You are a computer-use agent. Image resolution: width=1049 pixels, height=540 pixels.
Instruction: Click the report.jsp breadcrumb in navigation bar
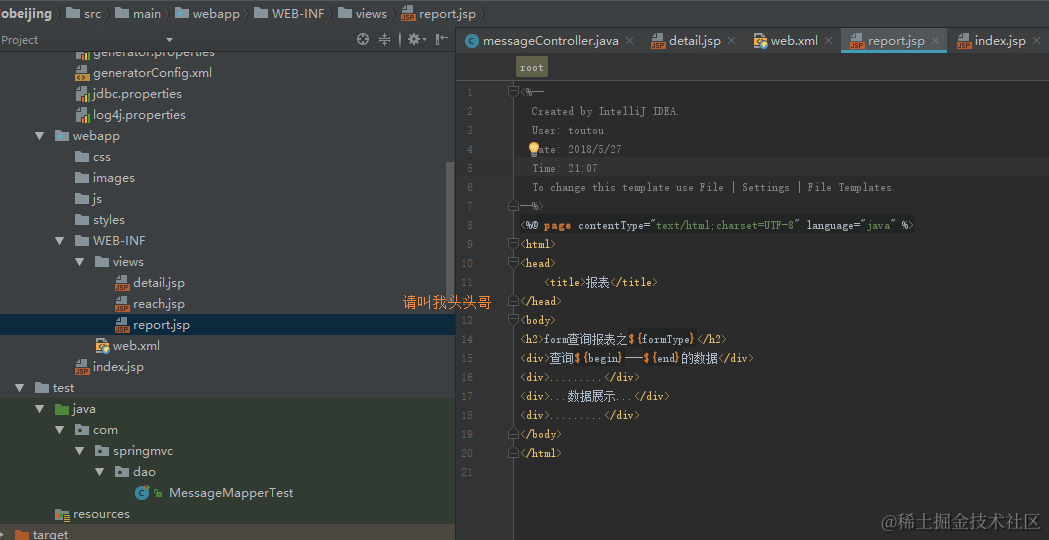point(437,13)
